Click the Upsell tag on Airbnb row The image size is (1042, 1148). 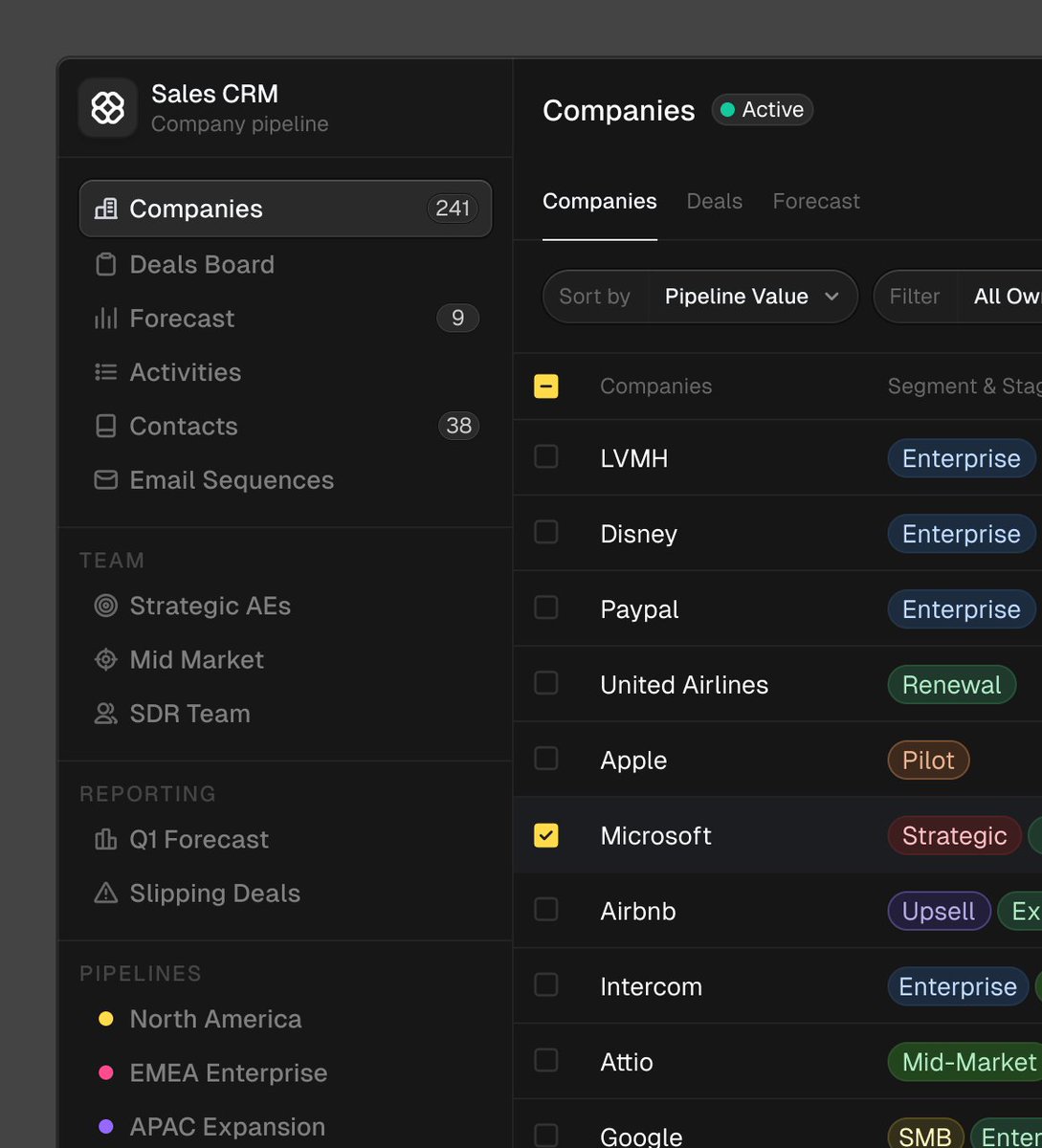click(939, 910)
